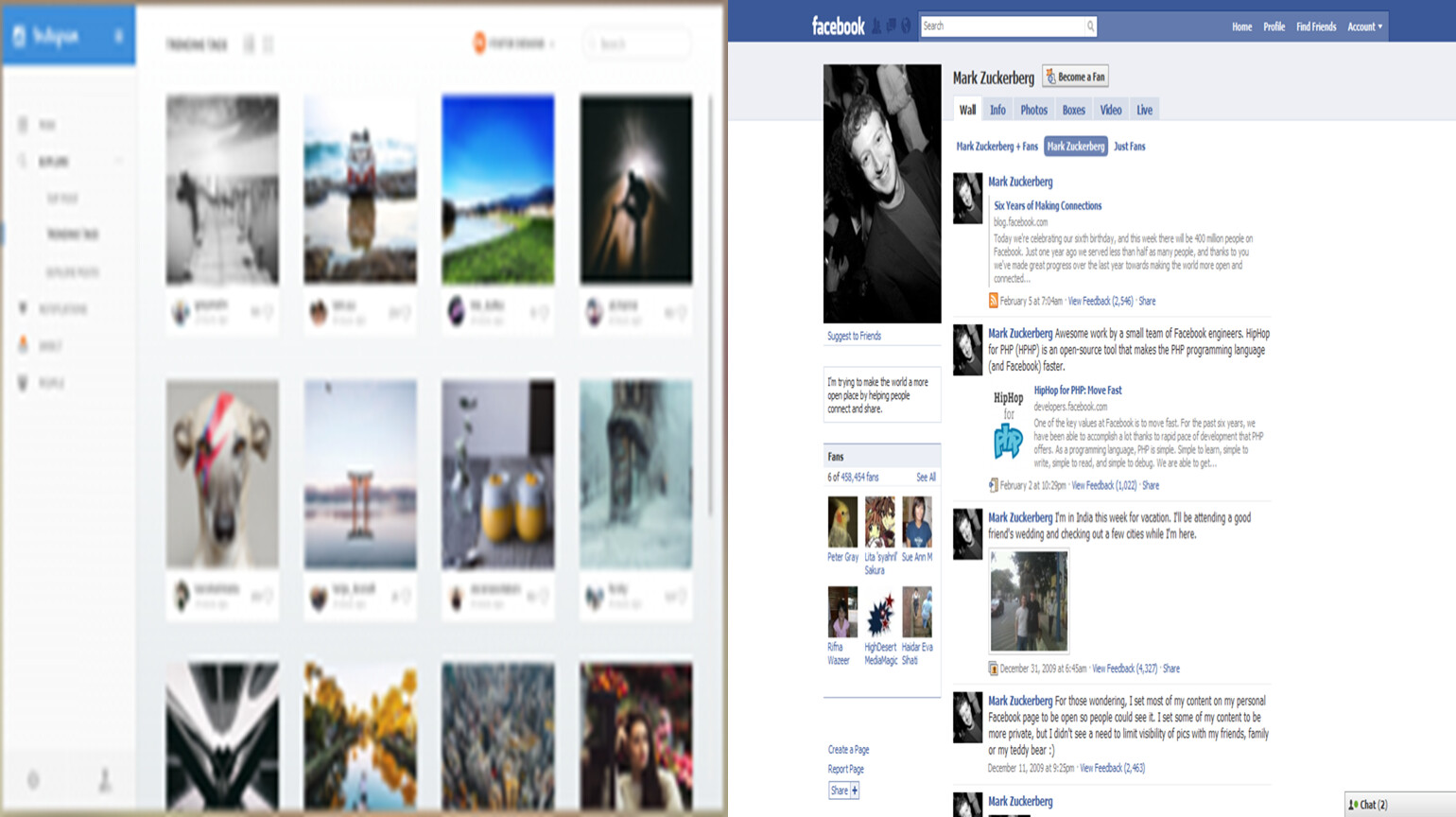1456x817 pixels.
Task: Click See All in the Fans box
Action: (926, 478)
